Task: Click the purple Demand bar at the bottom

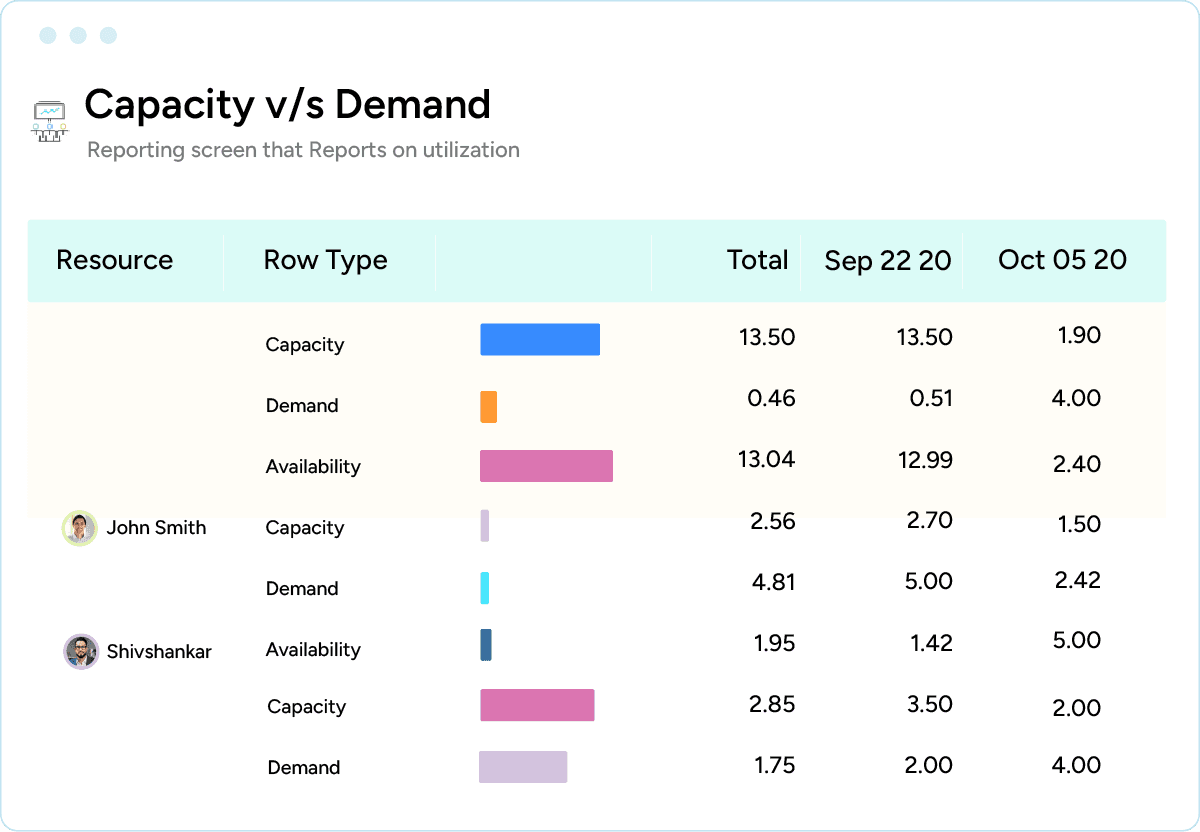Action: coord(523,766)
